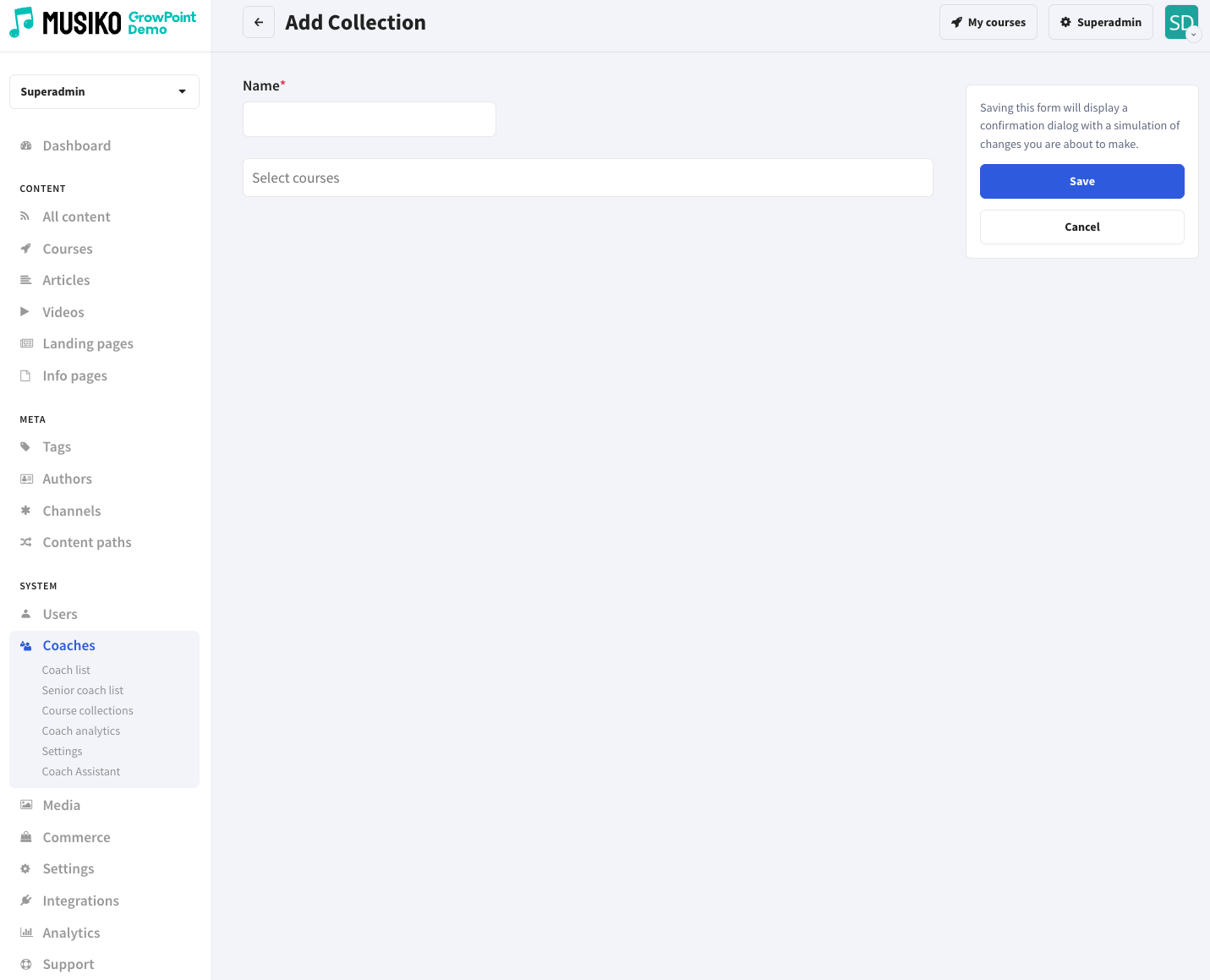Click the bar chart icon beside Analytics
1210x980 pixels.
tap(26, 933)
